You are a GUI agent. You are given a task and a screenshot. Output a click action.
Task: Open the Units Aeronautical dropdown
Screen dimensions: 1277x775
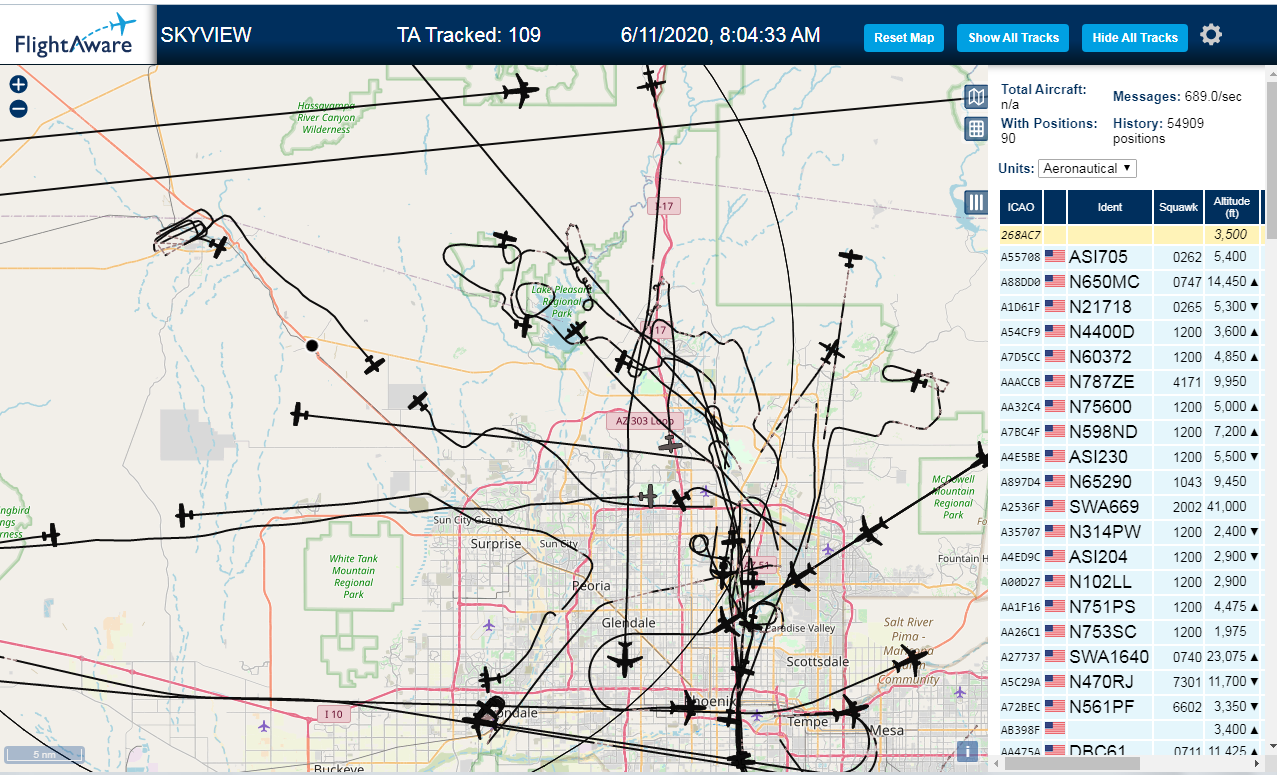point(1088,168)
